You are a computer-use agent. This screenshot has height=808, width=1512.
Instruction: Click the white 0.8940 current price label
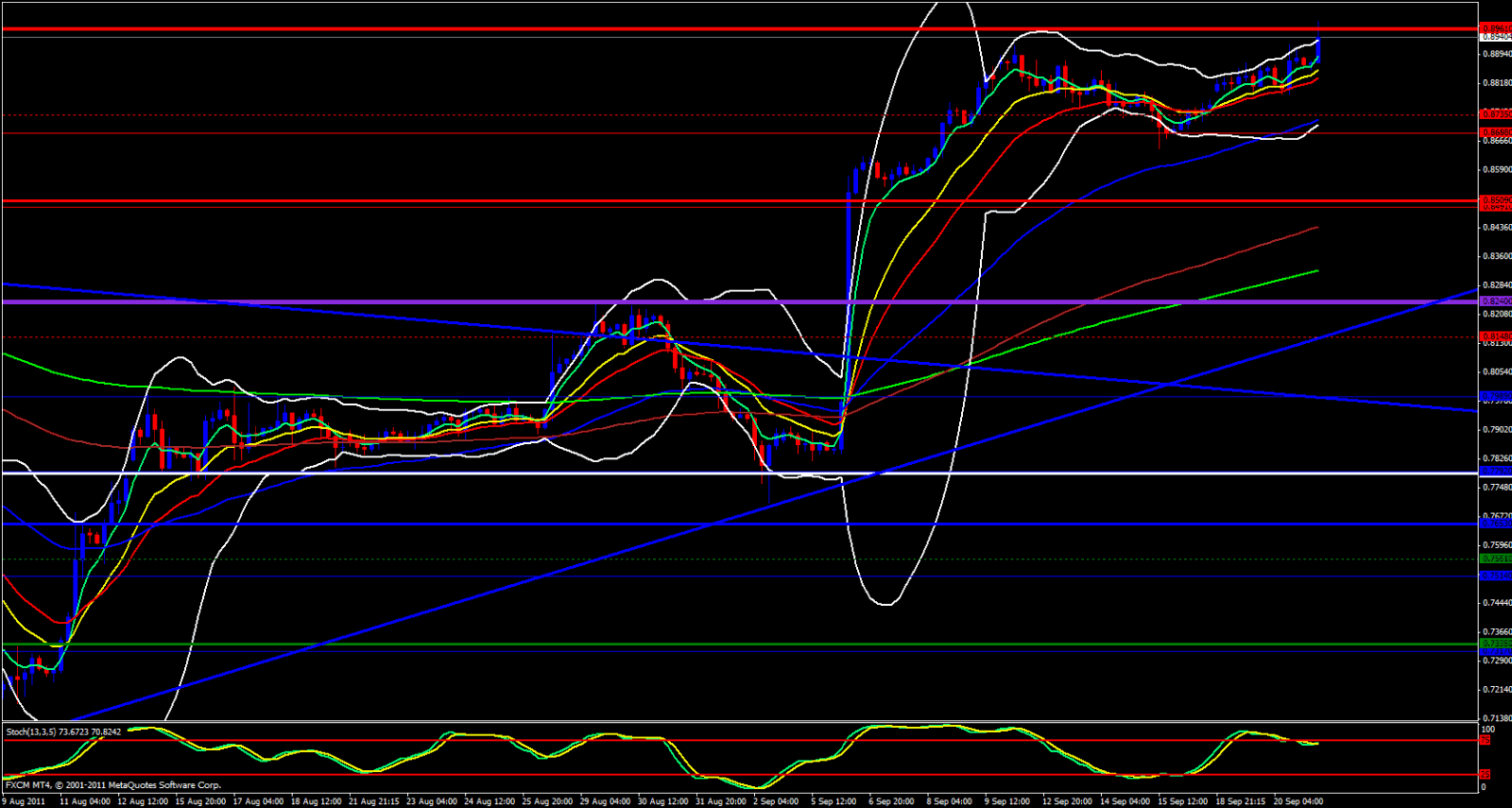(x=1495, y=38)
